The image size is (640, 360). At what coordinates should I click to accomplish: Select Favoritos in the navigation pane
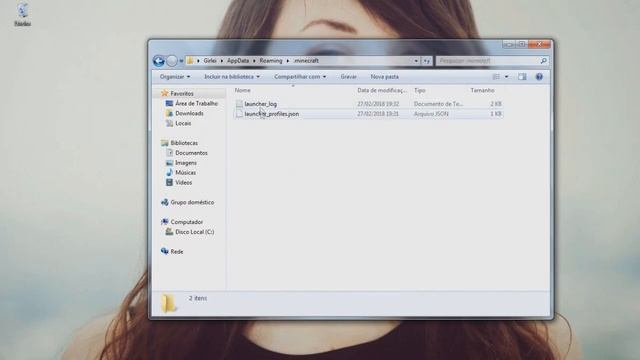tap(182, 93)
